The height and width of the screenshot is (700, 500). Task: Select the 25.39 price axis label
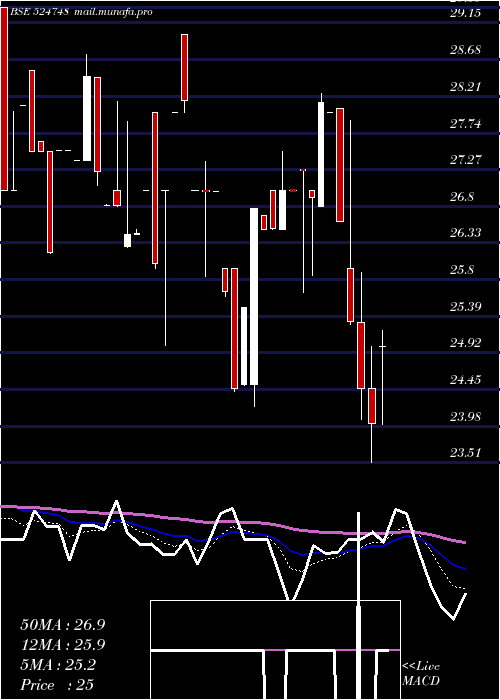[x=465, y=307]
